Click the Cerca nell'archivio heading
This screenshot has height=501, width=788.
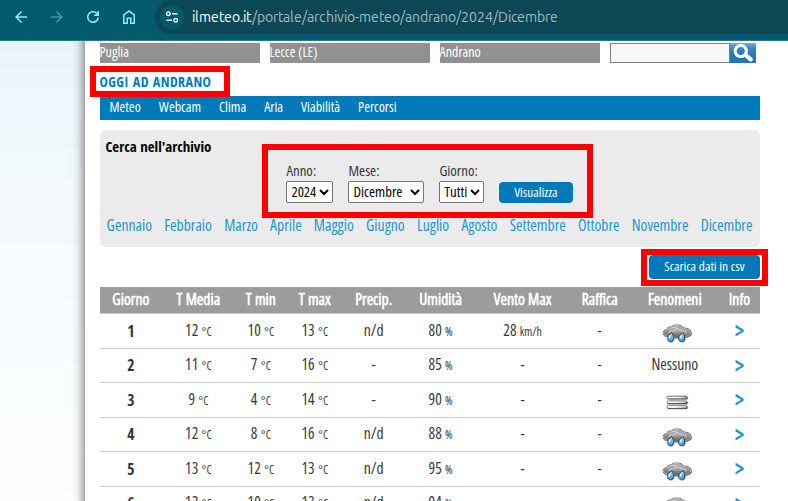pos(158,147)
